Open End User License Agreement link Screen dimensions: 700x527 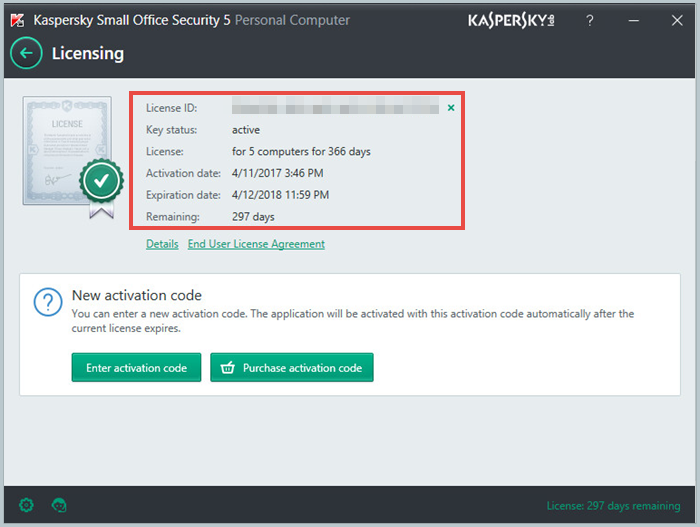tap(256, 244)
